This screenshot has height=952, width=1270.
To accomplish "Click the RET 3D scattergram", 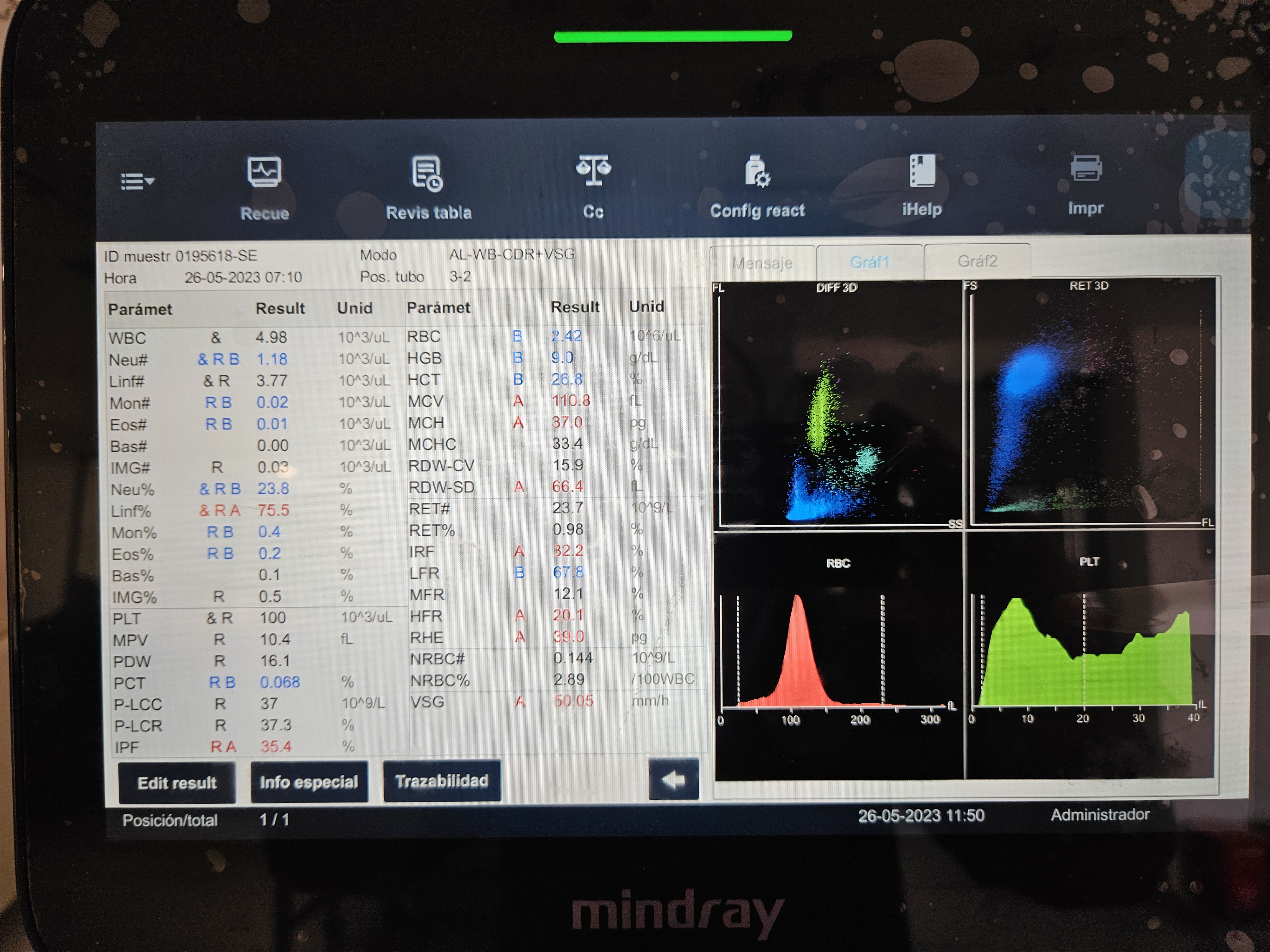I will coord(1090,405).
